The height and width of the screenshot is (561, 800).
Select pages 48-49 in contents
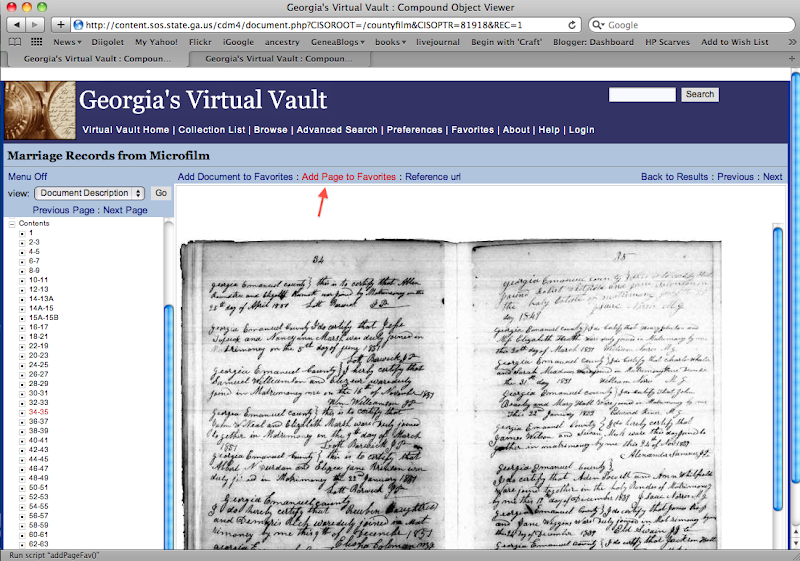coord(39,478)
